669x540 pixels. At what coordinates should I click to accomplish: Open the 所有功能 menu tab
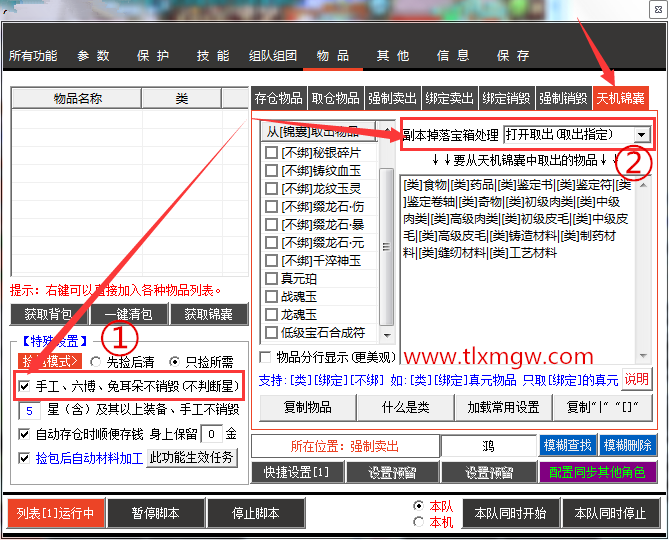[x=33, y=55]
